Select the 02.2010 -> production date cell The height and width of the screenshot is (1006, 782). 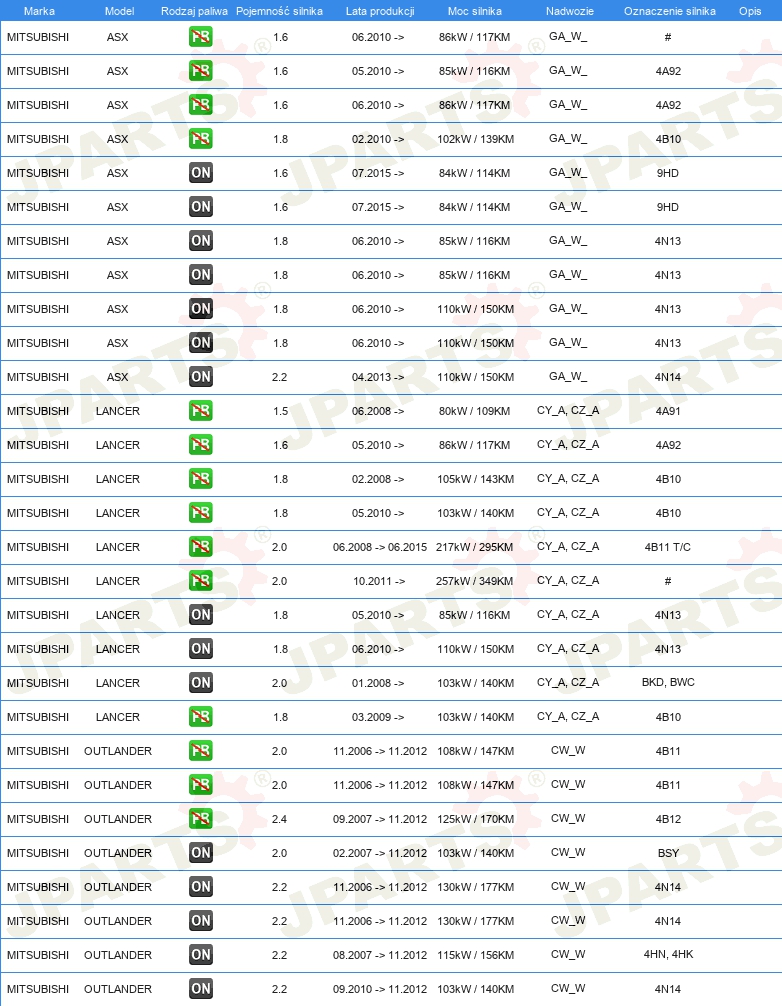tap(378, 139)
